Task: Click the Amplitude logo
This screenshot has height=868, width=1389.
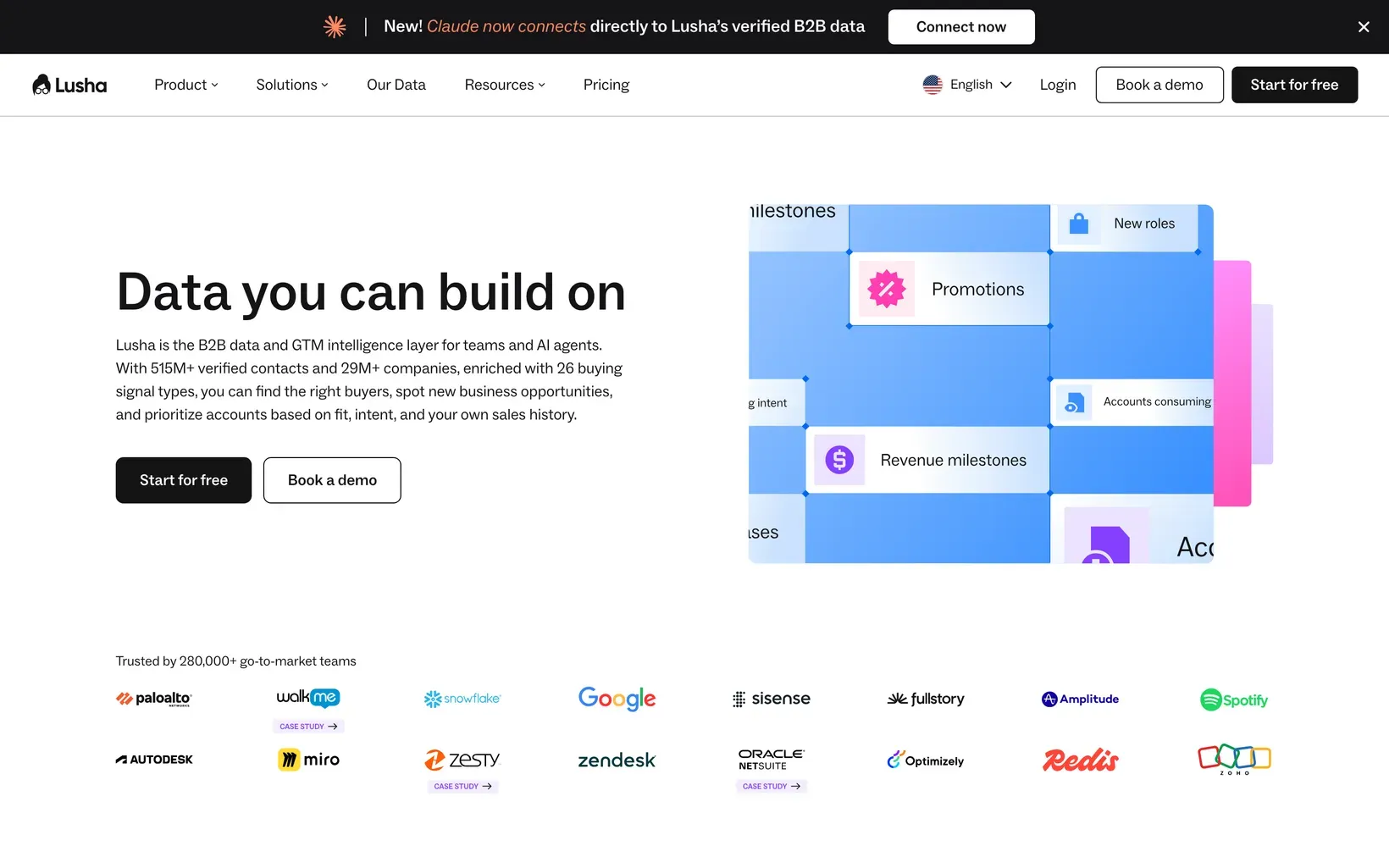Action: 1080,699
